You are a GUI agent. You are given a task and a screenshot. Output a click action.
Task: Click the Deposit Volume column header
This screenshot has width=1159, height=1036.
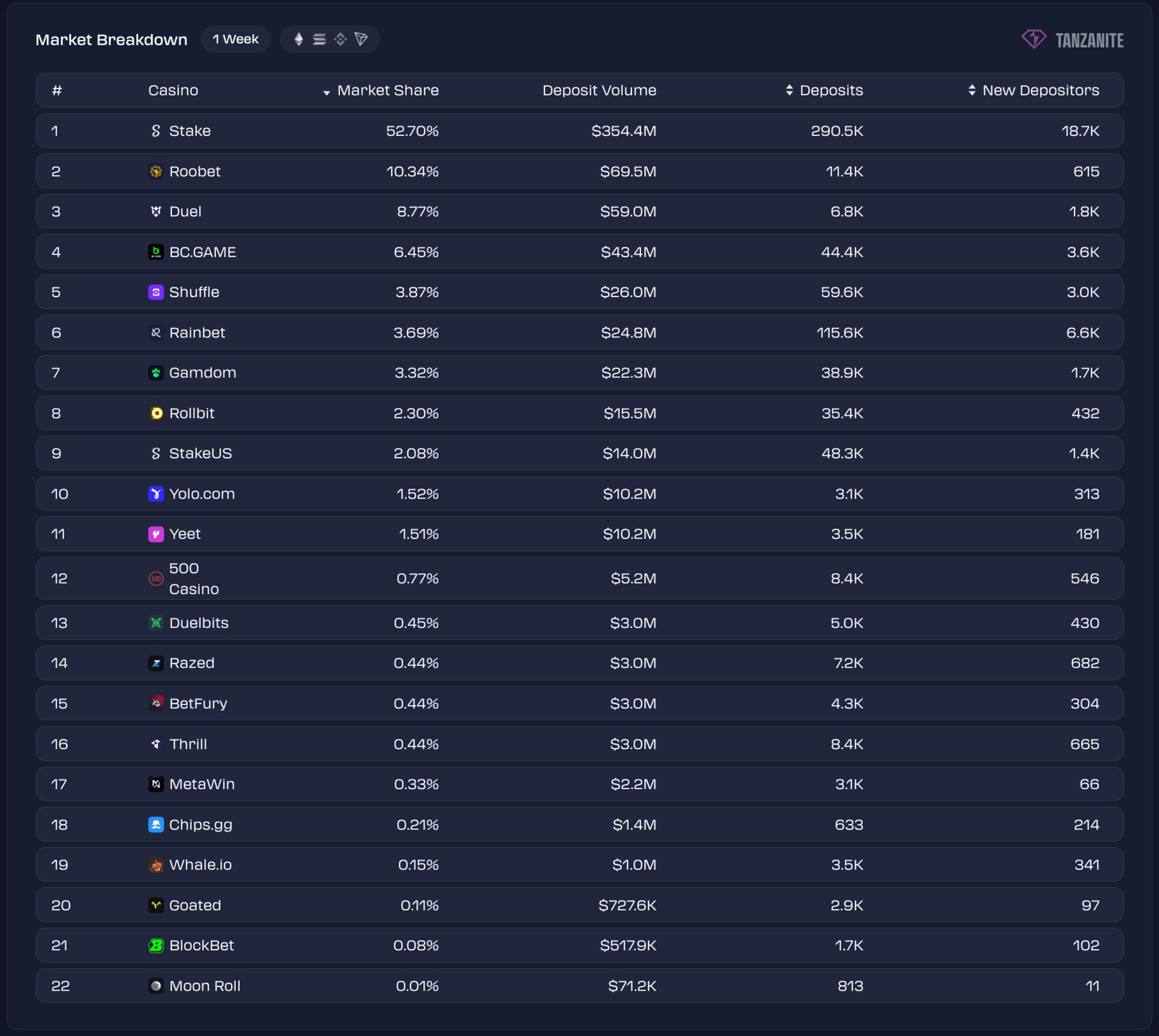pyautogui.click(x=599, y=91)
